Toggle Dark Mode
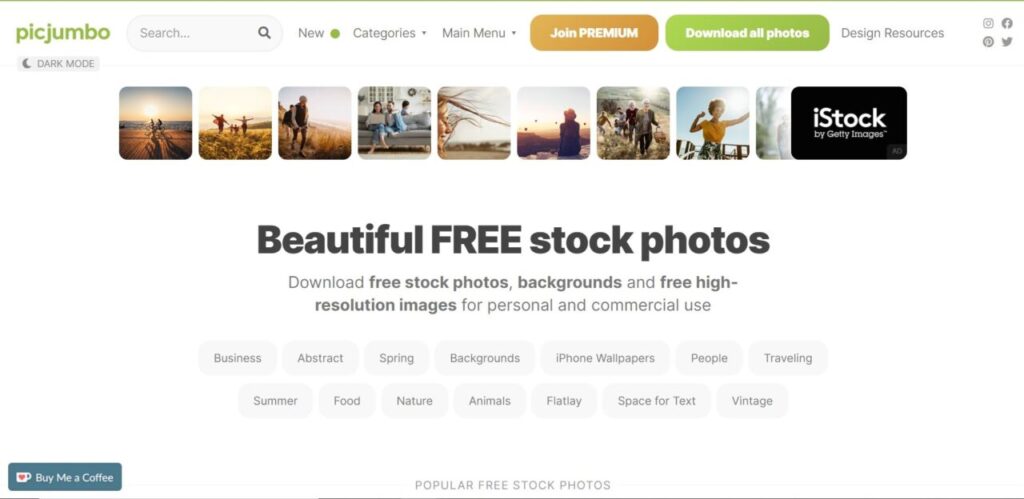 pos(58,64)
